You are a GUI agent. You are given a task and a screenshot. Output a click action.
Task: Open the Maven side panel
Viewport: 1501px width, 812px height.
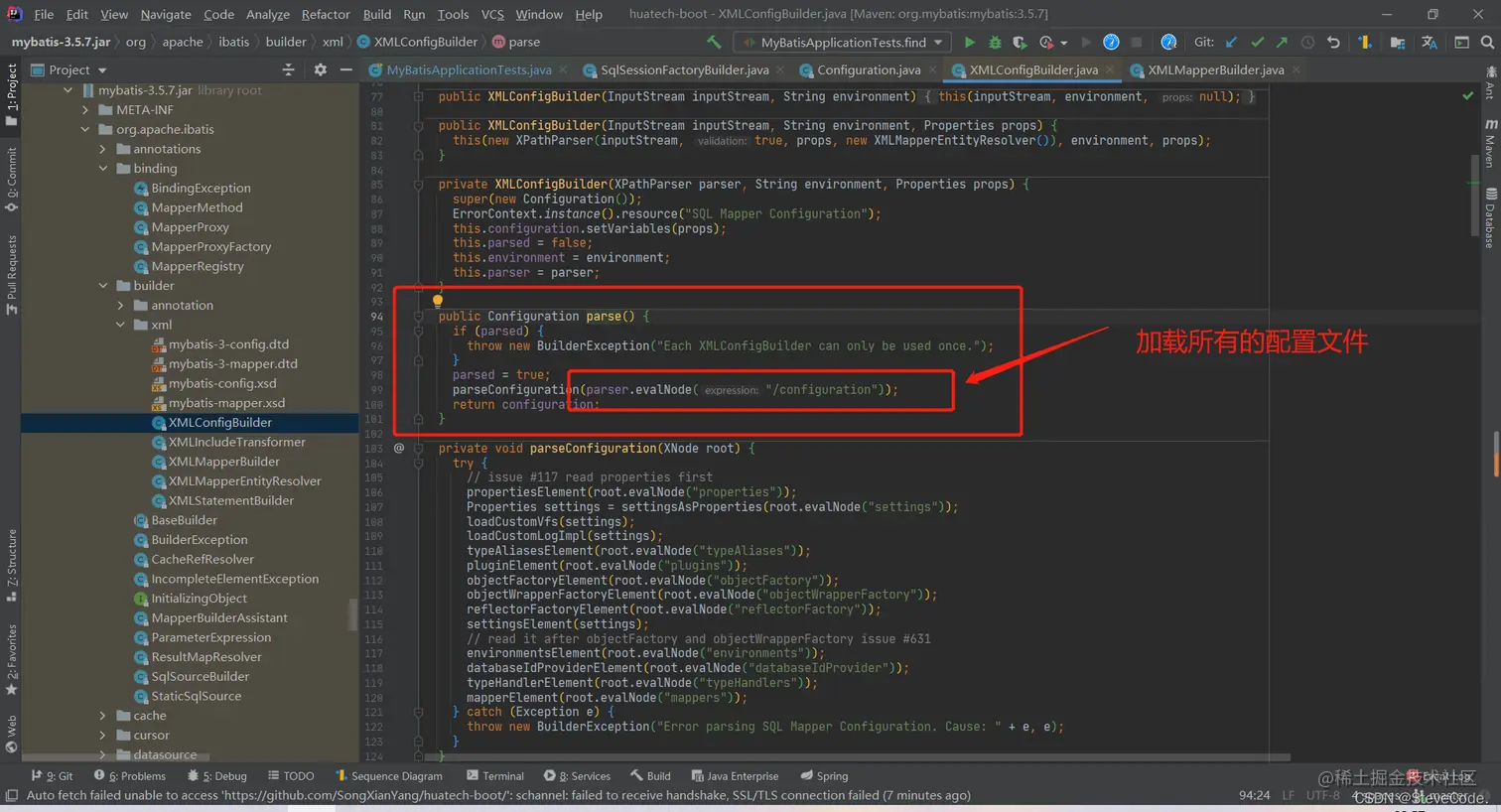(x=1490, y=144)
